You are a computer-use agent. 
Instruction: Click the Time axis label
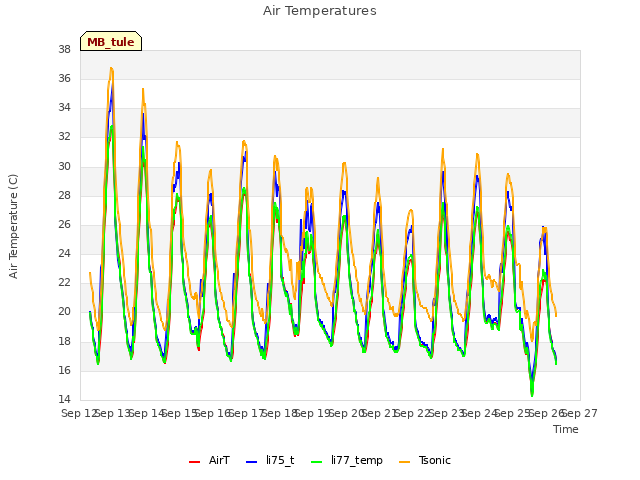[x=566, y=429]
